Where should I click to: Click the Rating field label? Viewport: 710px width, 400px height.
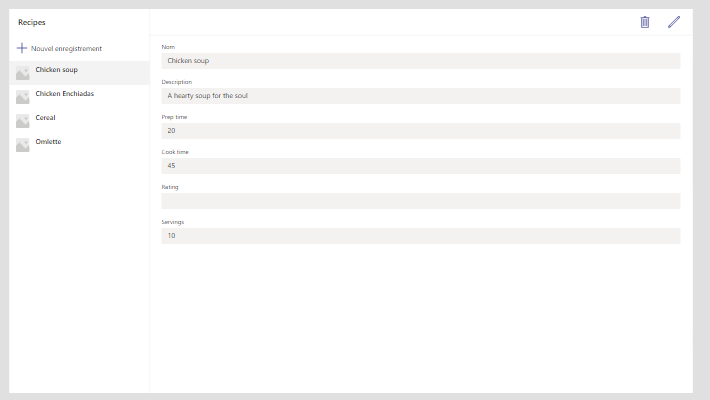coord(170,187)
